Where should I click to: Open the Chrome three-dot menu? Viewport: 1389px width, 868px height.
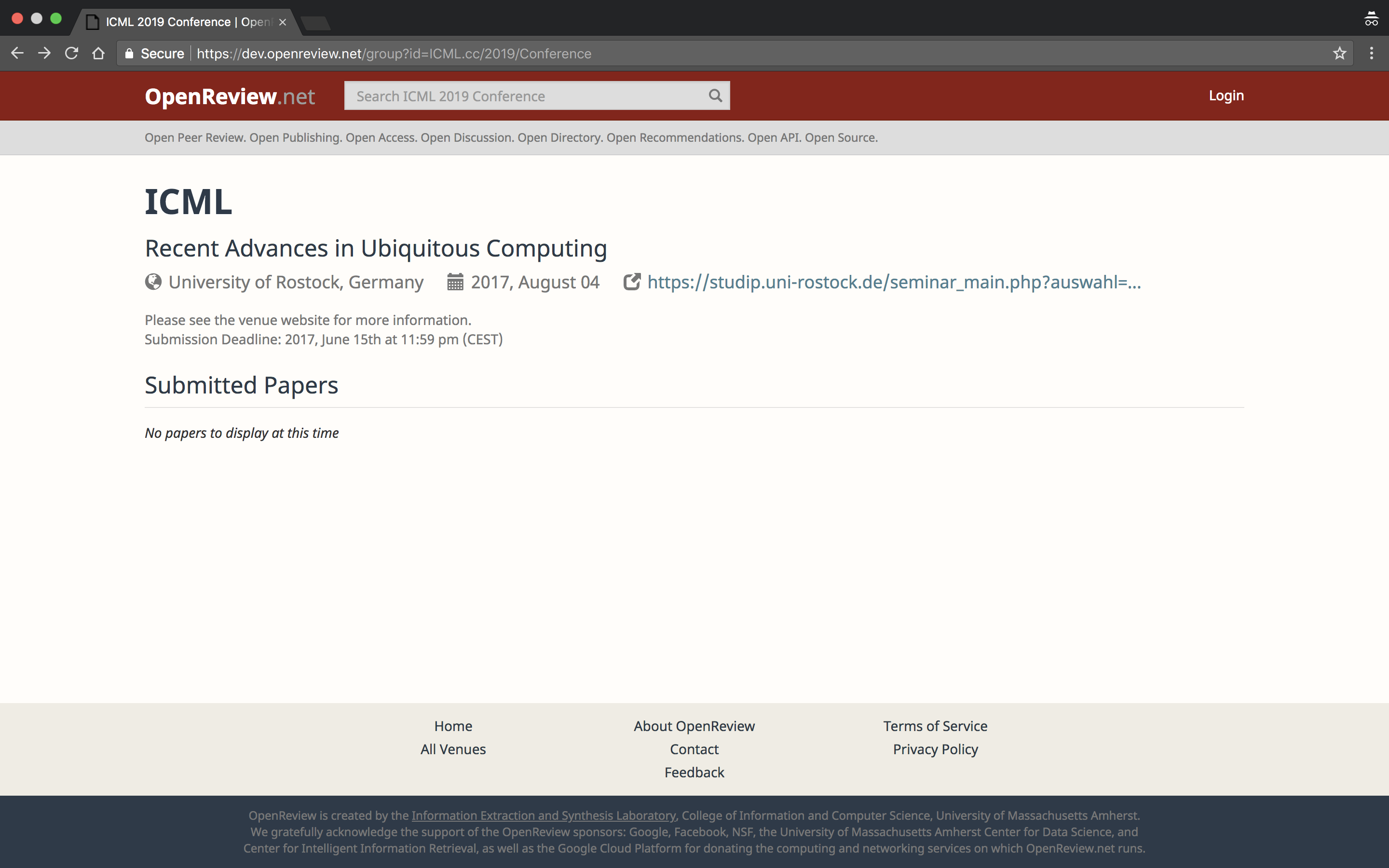pyautogui.click(x=1372, y=54)
